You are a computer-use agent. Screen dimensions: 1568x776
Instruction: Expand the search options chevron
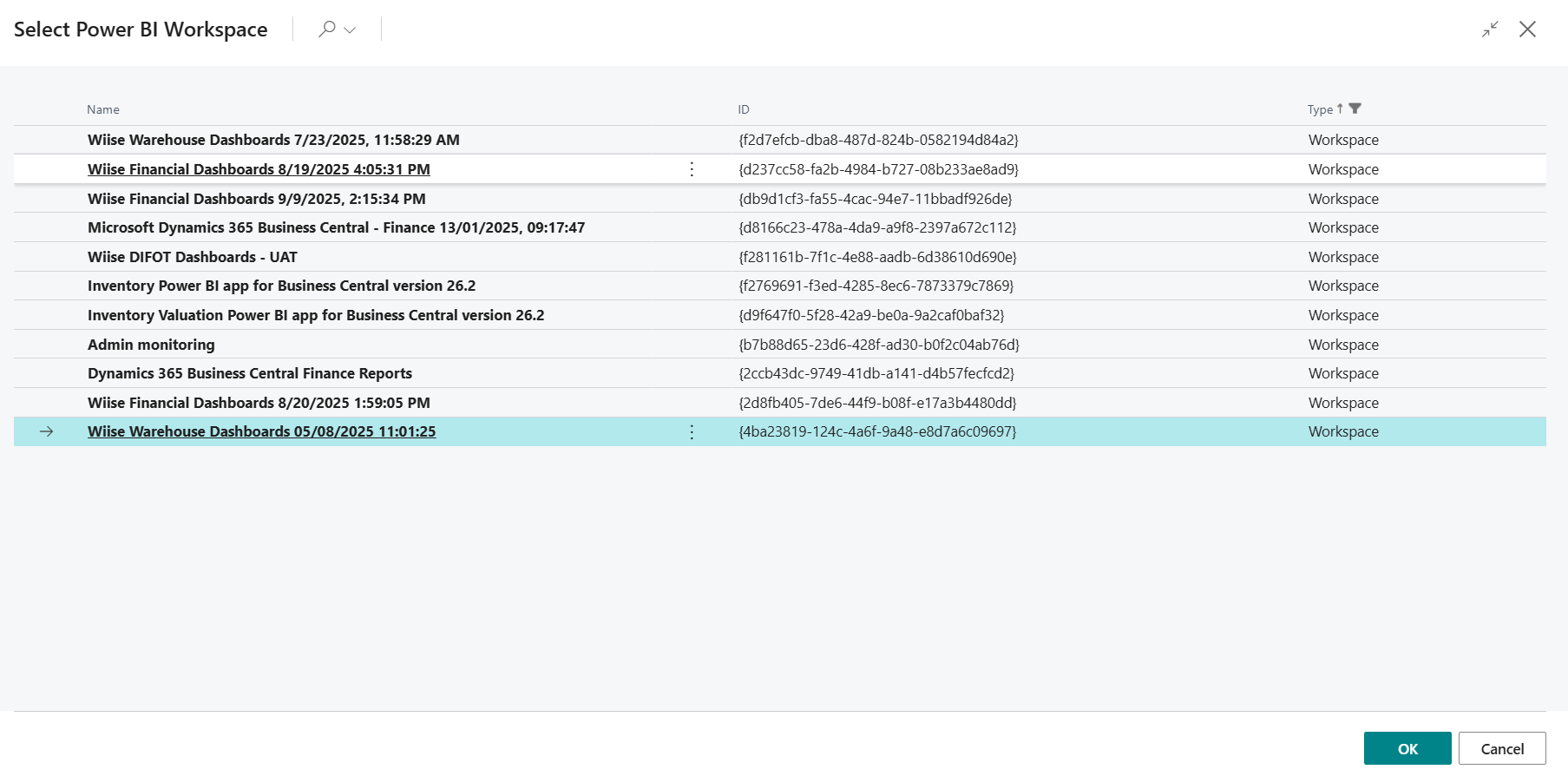point(350,30)
